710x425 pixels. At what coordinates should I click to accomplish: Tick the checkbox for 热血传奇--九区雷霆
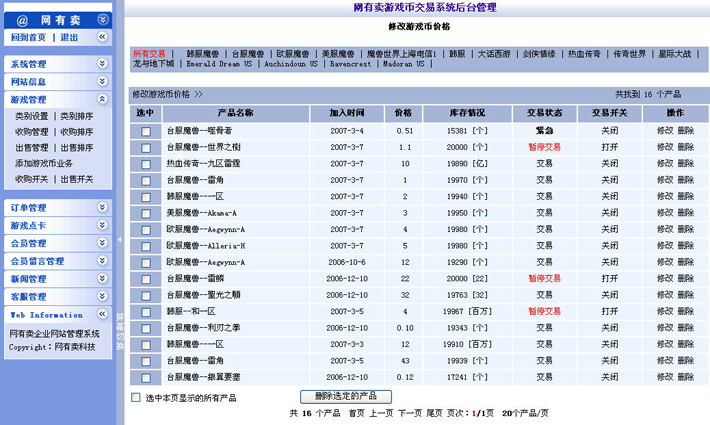[146, 164]
